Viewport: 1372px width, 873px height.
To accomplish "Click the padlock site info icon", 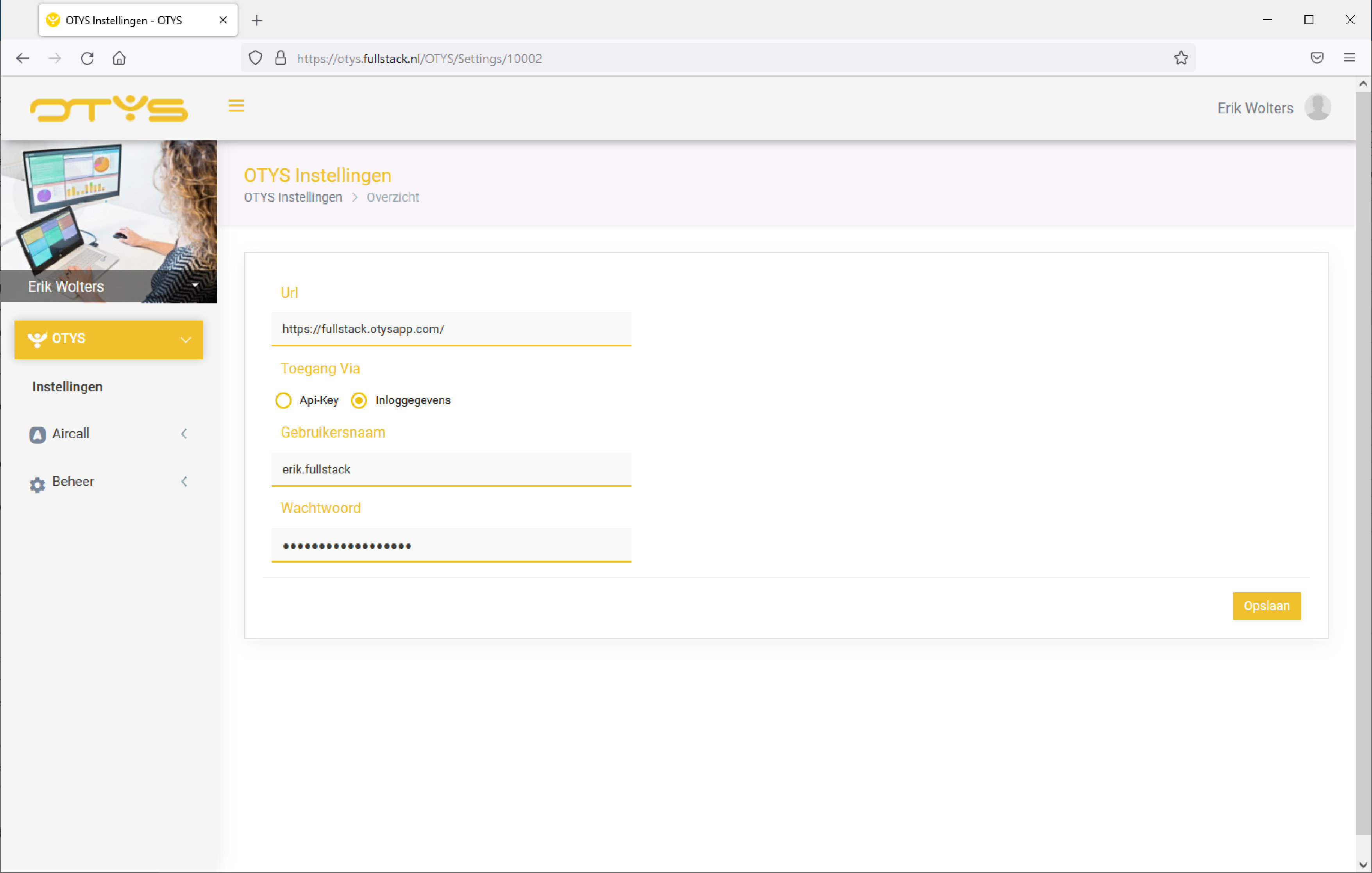I will [x=280, y=58].
